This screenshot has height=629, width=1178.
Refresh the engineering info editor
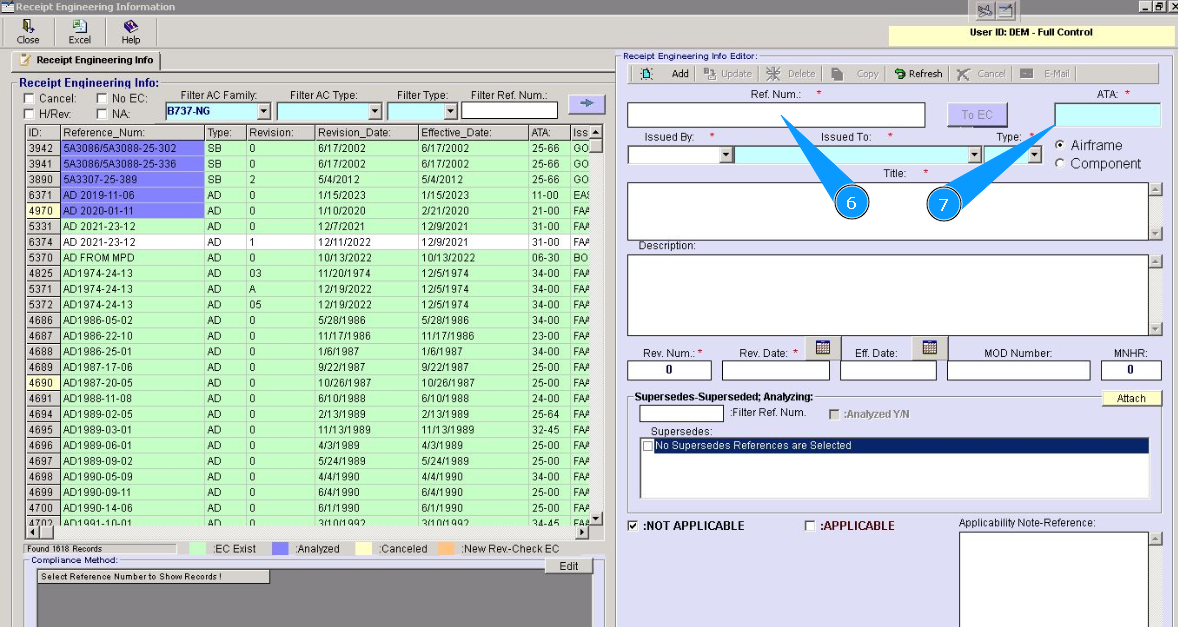(x=918, y=74)
